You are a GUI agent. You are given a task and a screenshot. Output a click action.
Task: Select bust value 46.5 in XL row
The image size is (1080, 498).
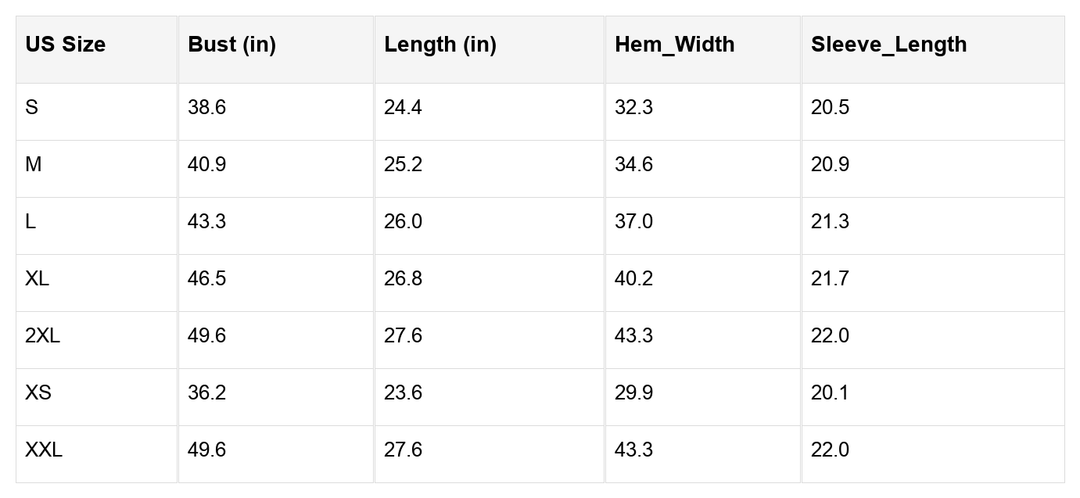point(207,278)
